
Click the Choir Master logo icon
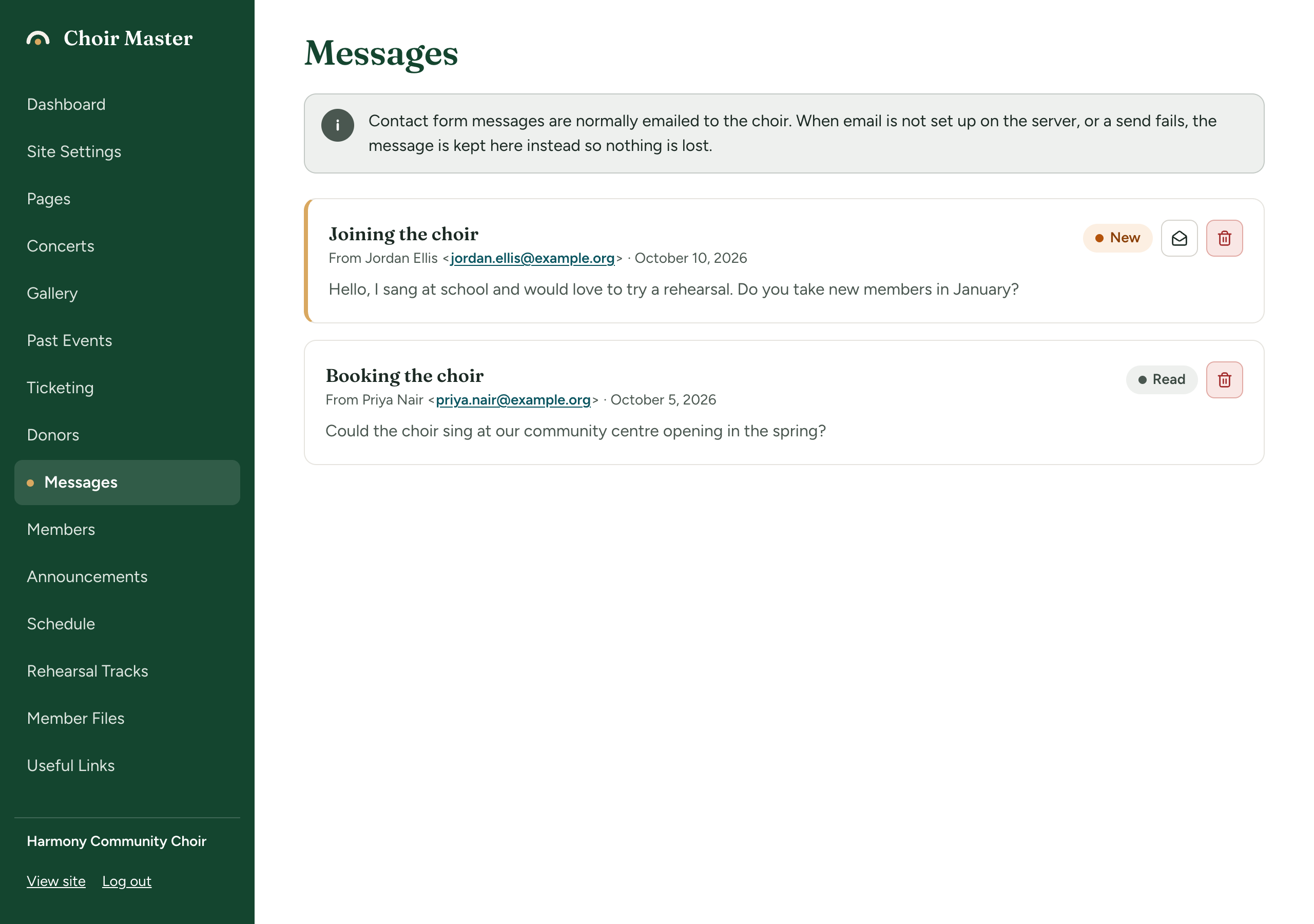pyautogui.click(x=38, y=38)
